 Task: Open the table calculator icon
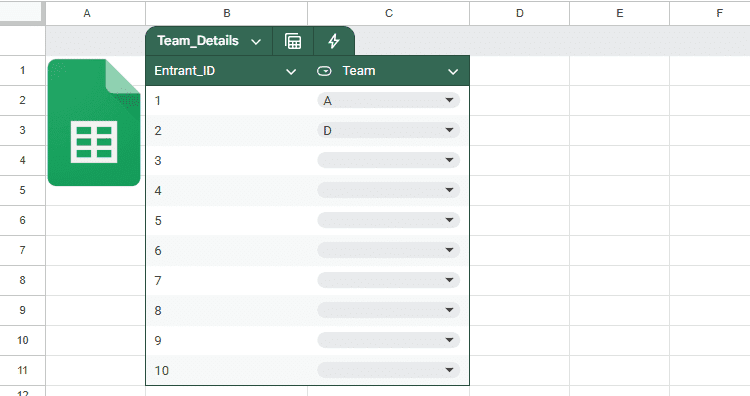coord(293,41)
